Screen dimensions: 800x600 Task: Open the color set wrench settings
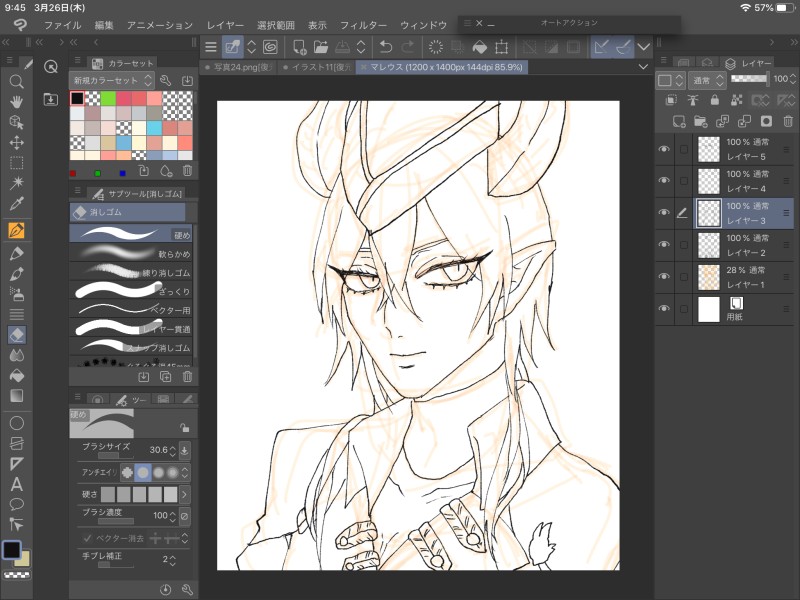[165, 80]
